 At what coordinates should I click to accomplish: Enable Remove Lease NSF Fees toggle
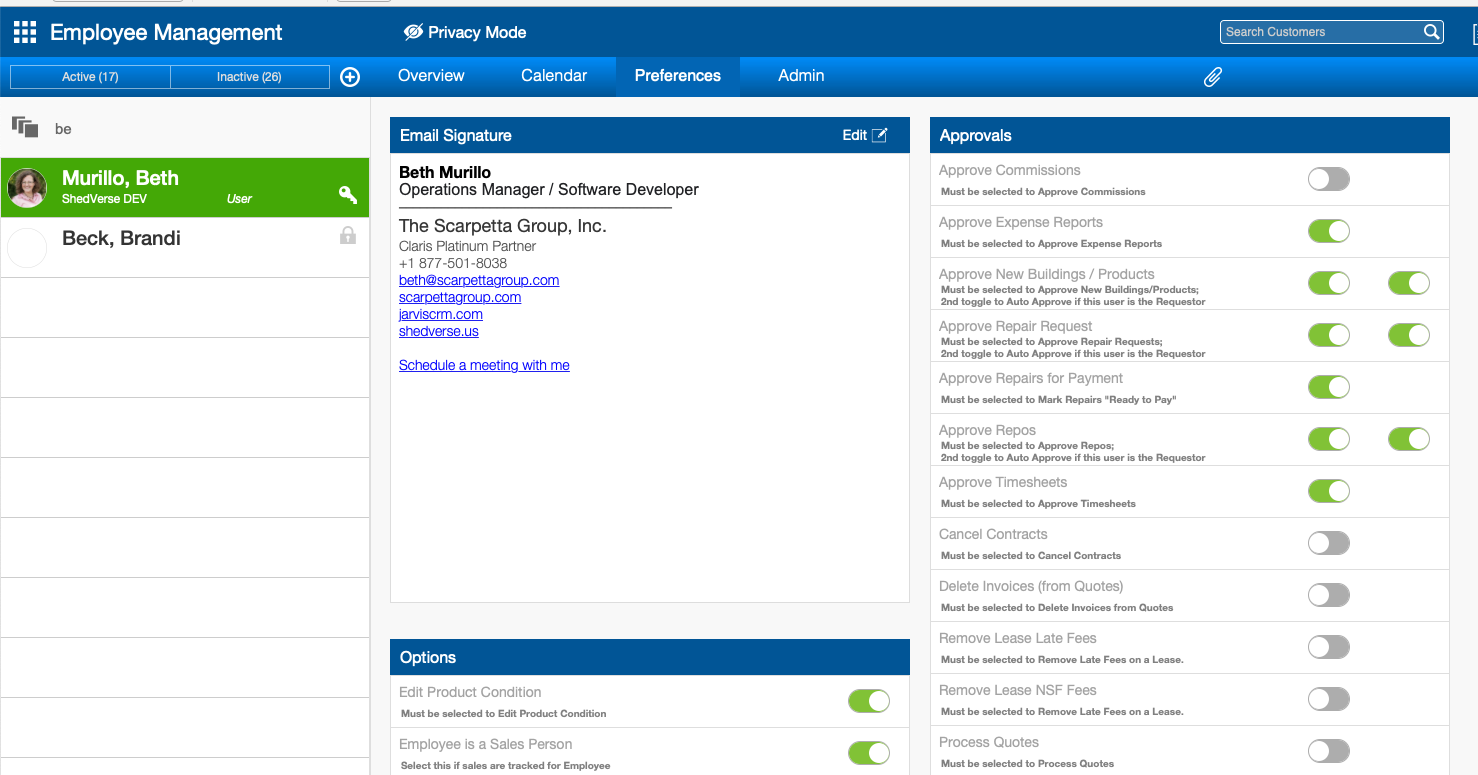[x=1329, y=699]
